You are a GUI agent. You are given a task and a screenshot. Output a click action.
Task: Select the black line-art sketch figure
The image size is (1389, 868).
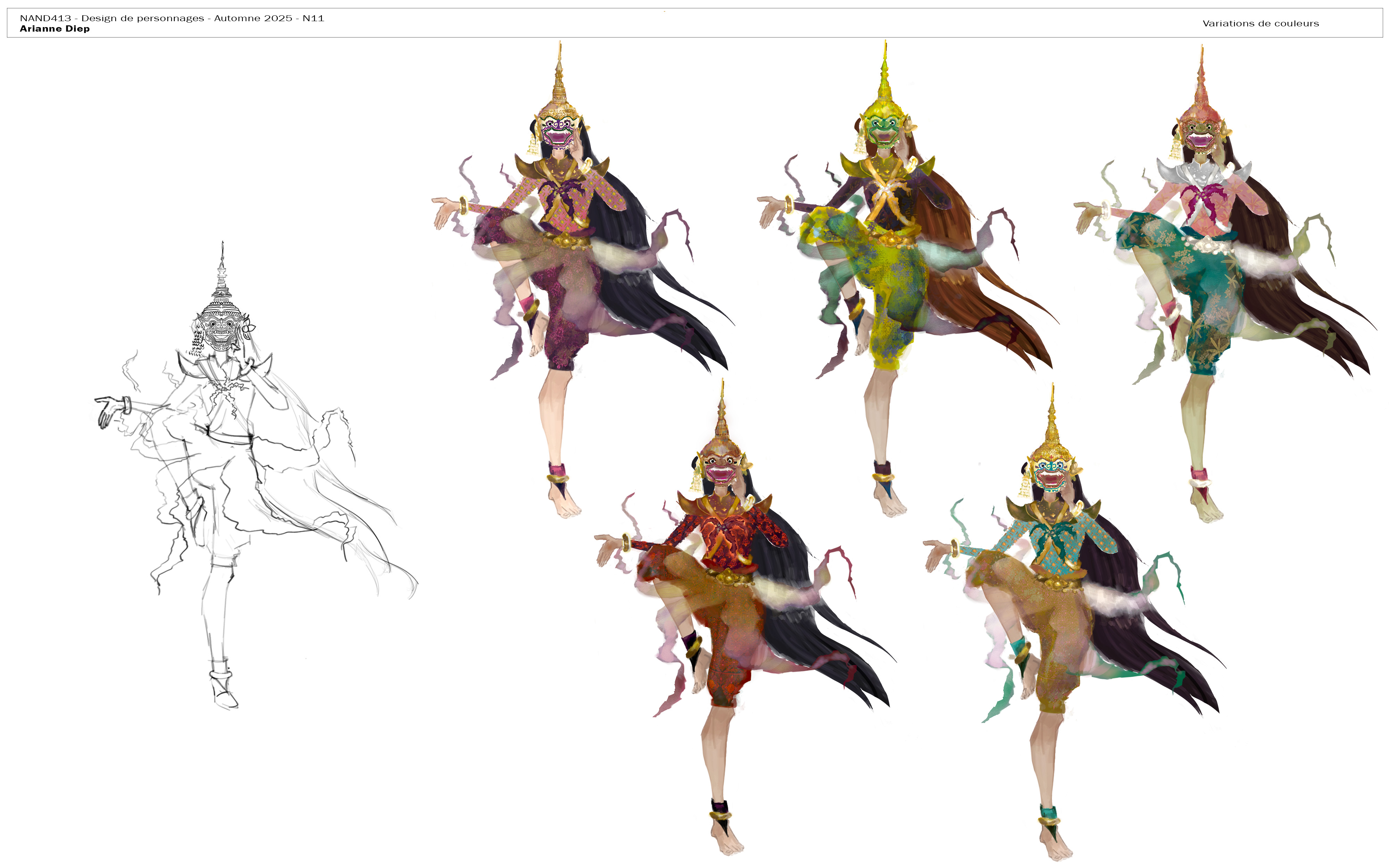256,475
